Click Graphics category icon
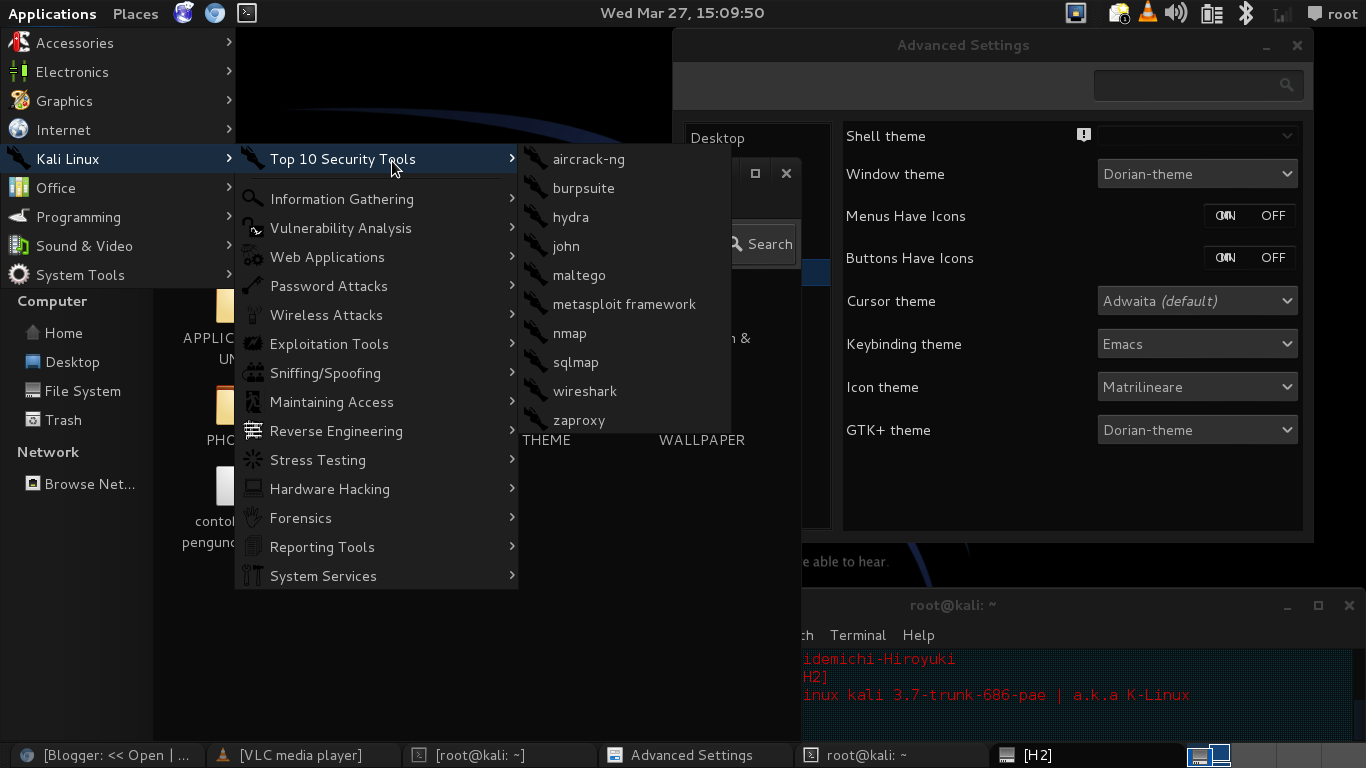 click(x=19, y=101)
